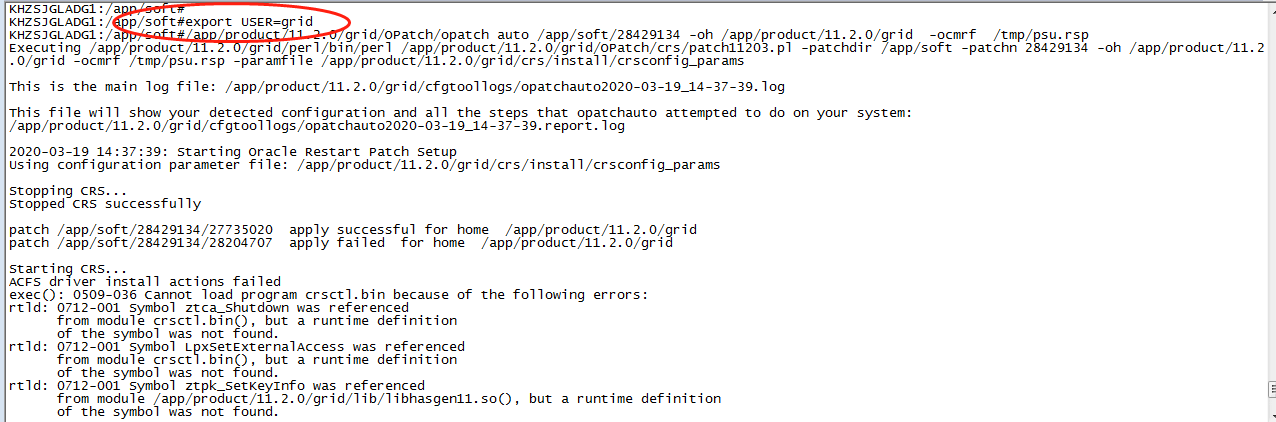Click 'ACFS driver install actions failed' line

144,281
